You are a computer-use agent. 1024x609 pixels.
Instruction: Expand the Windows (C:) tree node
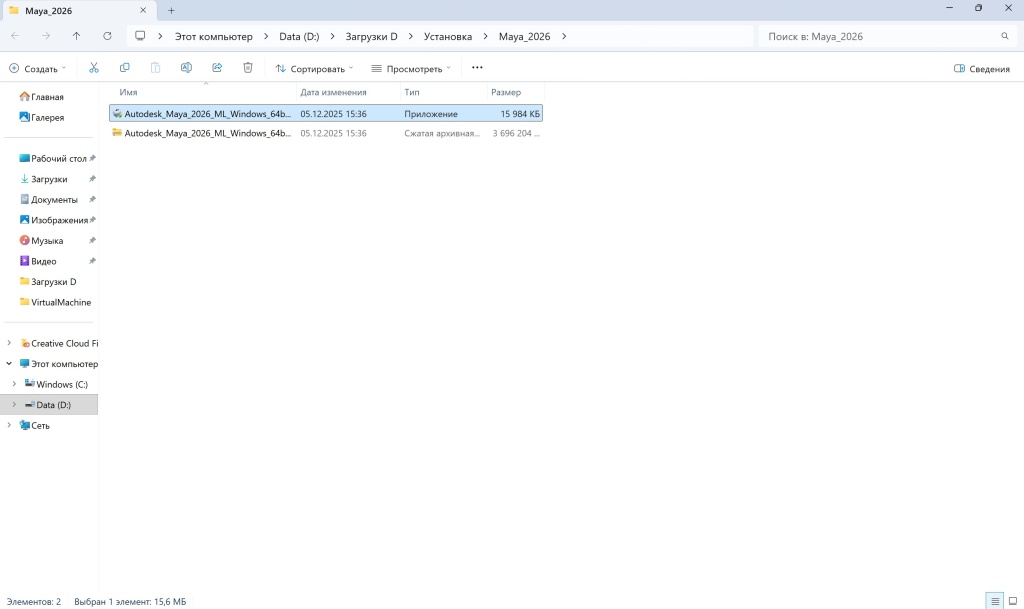click(14, 384)
